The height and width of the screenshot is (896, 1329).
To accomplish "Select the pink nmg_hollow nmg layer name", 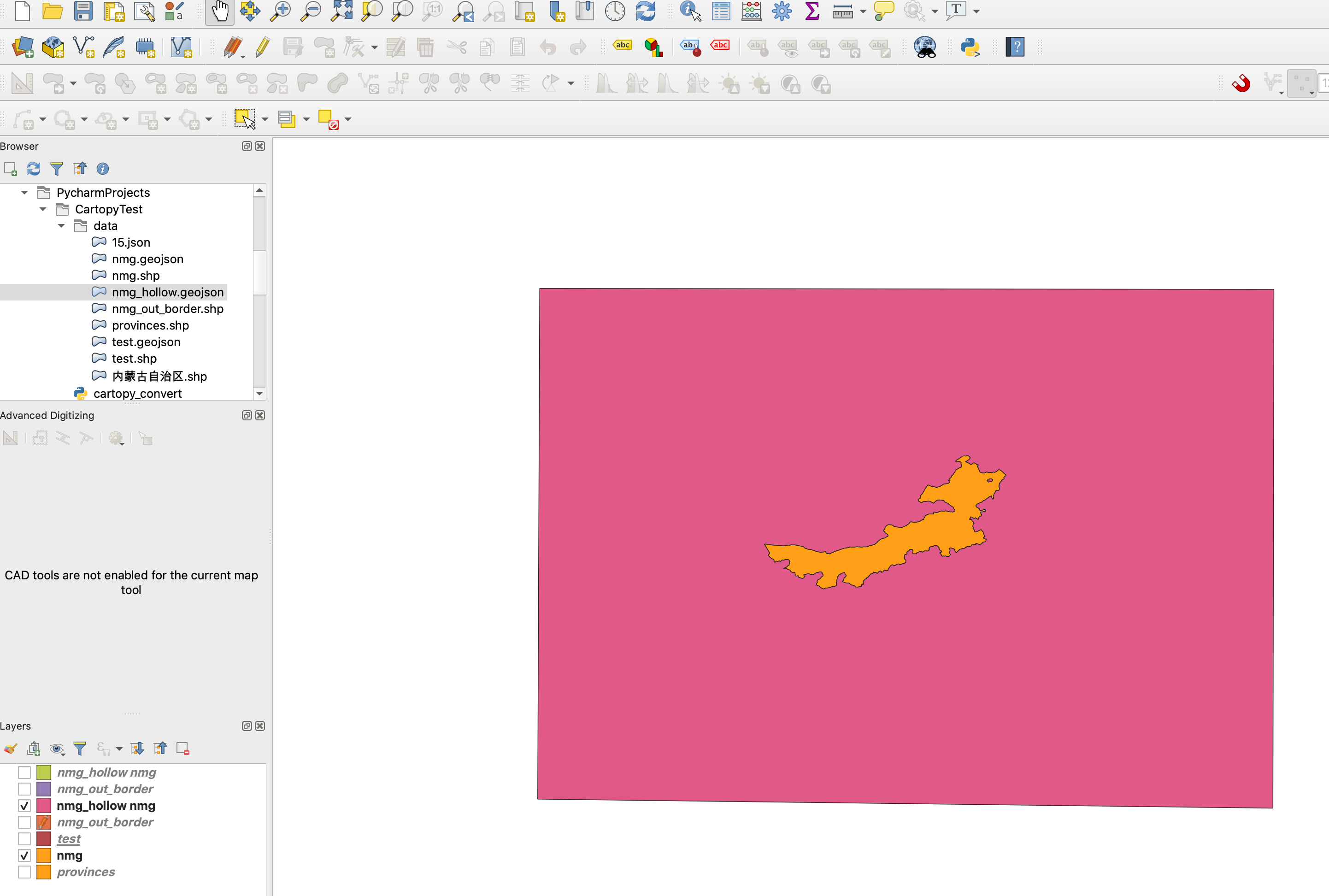I will pyautogui.click(x=106, y=806).
